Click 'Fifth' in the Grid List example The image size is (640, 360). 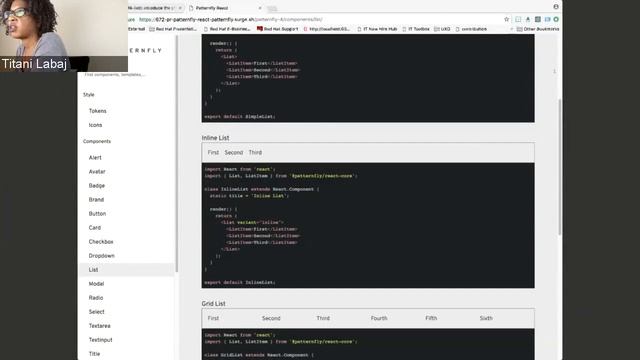click(431, 318)
